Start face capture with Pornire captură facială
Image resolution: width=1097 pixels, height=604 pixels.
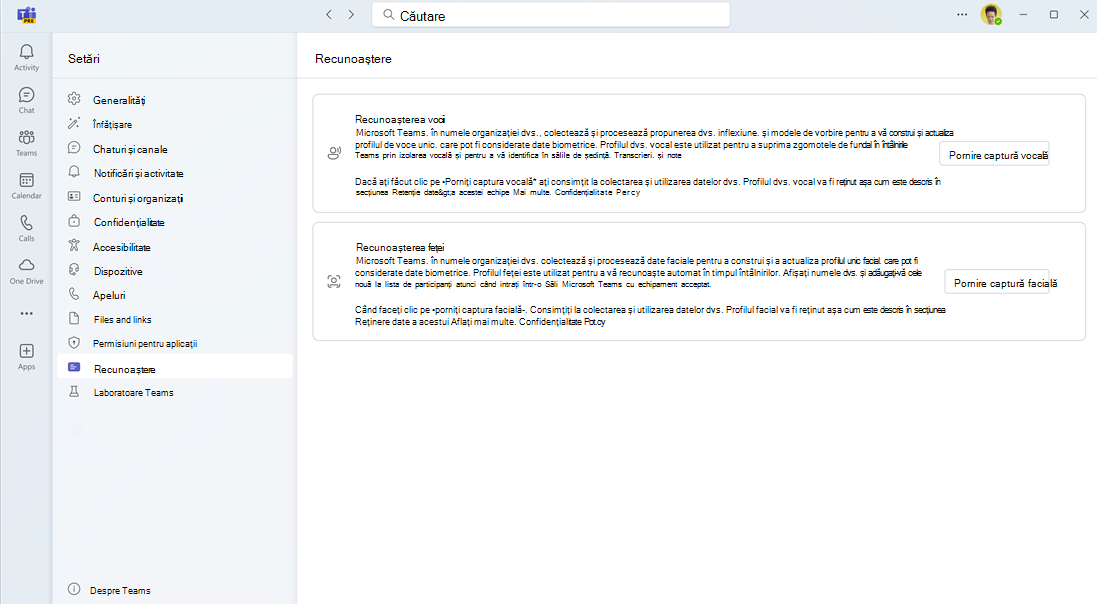[997, 283]
